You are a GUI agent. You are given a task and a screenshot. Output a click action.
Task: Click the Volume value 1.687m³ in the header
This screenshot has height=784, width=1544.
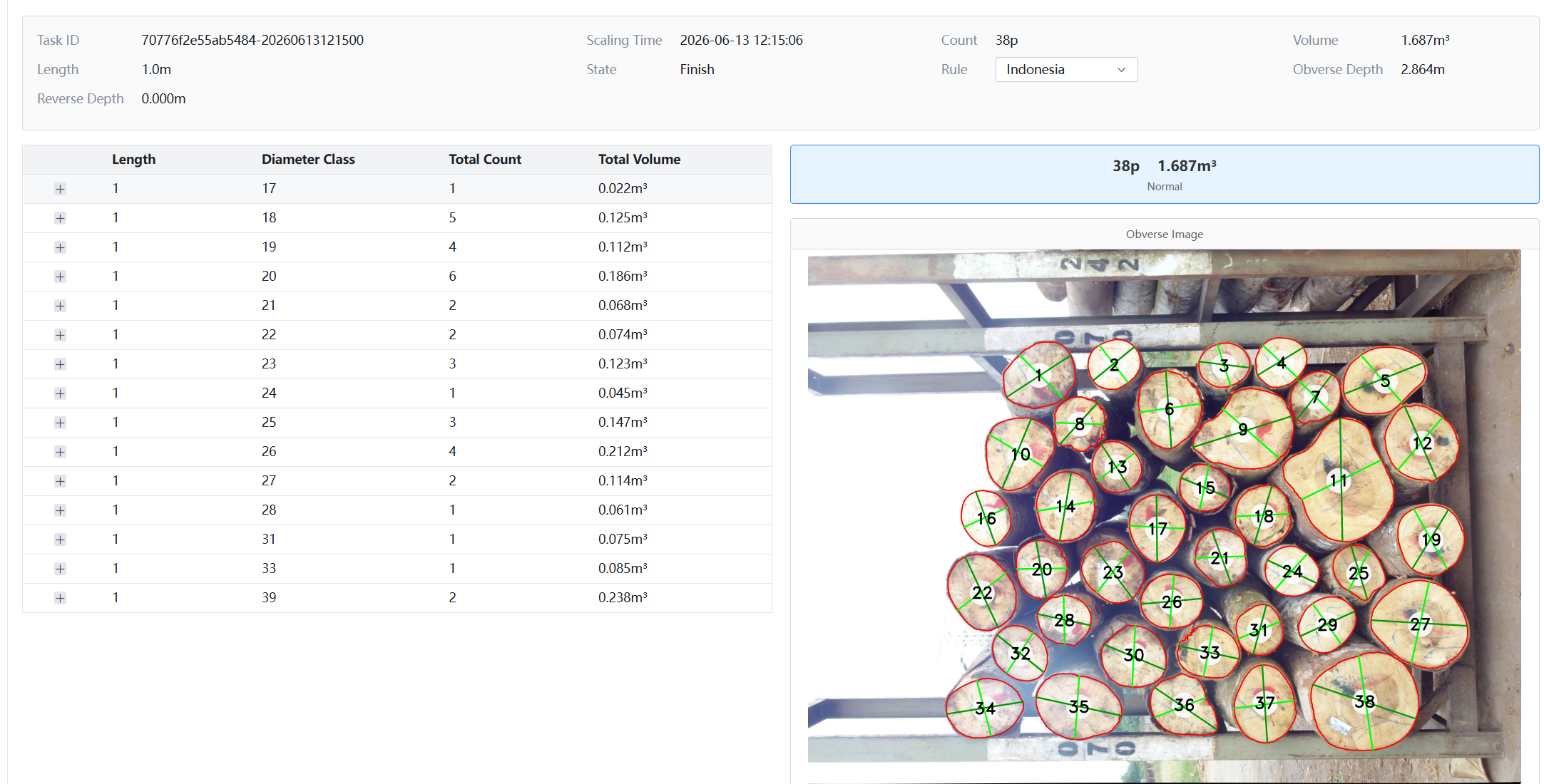[x=1425, y=40]
